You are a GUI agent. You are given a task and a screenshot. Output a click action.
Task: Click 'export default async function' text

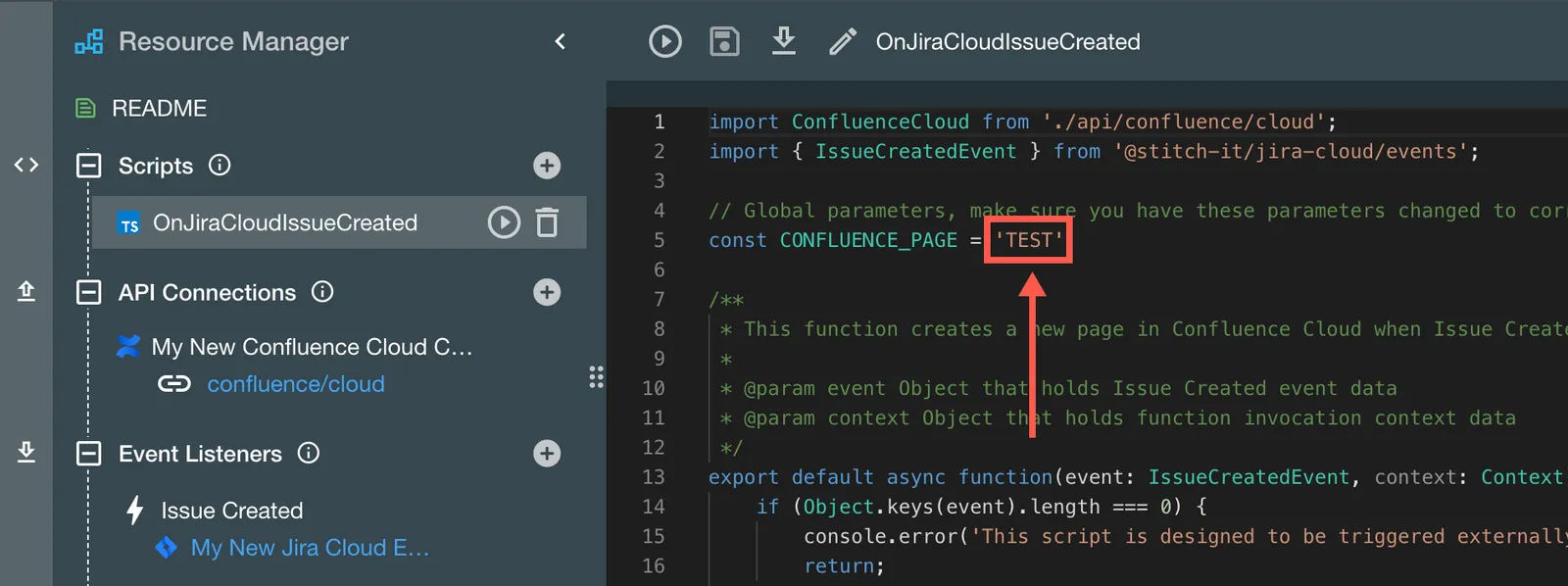coord(880,477)
